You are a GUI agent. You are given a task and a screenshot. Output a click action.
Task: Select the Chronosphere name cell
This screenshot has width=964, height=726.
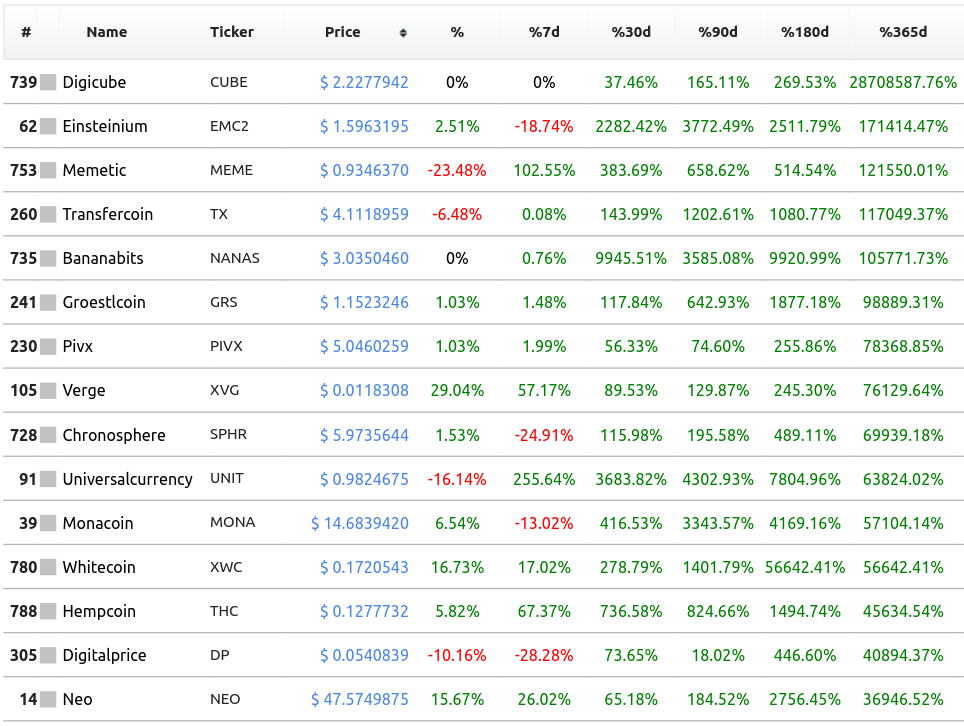click(x=114, y=435)
